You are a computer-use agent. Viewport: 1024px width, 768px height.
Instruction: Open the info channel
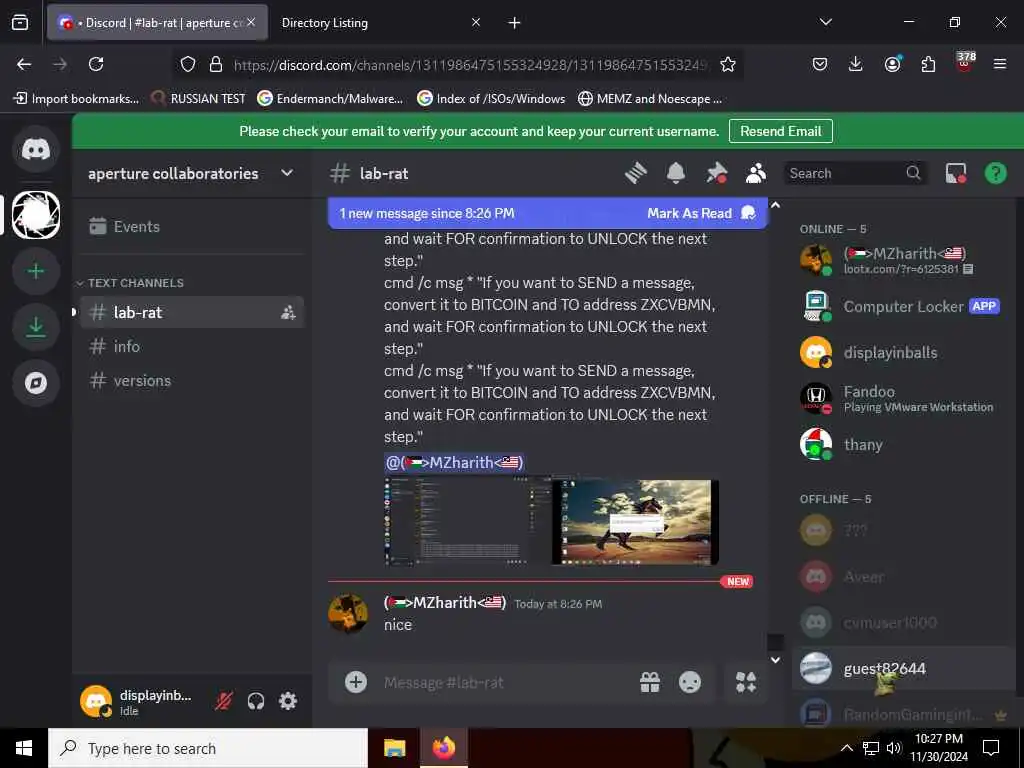pyautogui.click(x=191, y=347)
